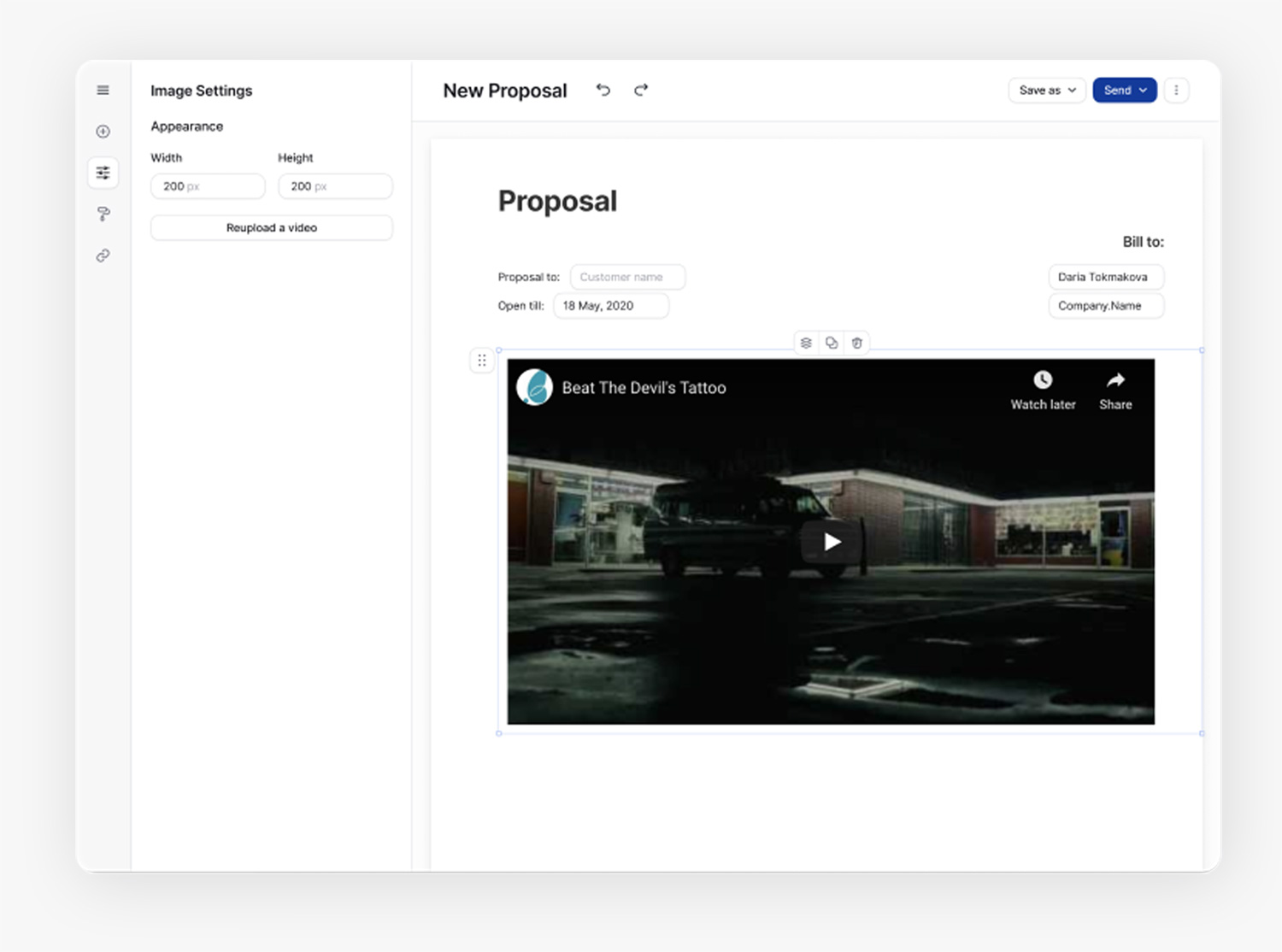
Task: Click the Height label
Action: pos(295,158)
